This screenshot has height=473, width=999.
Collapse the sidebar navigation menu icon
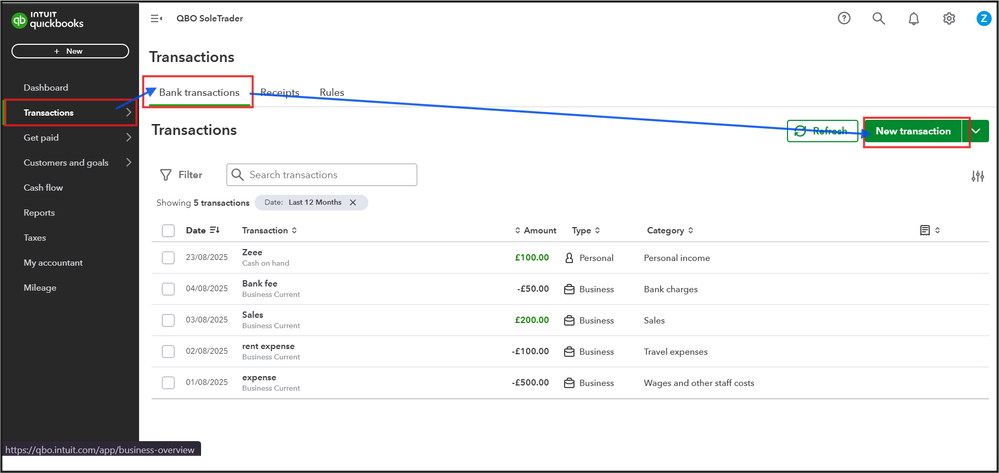tap(156, 18)
